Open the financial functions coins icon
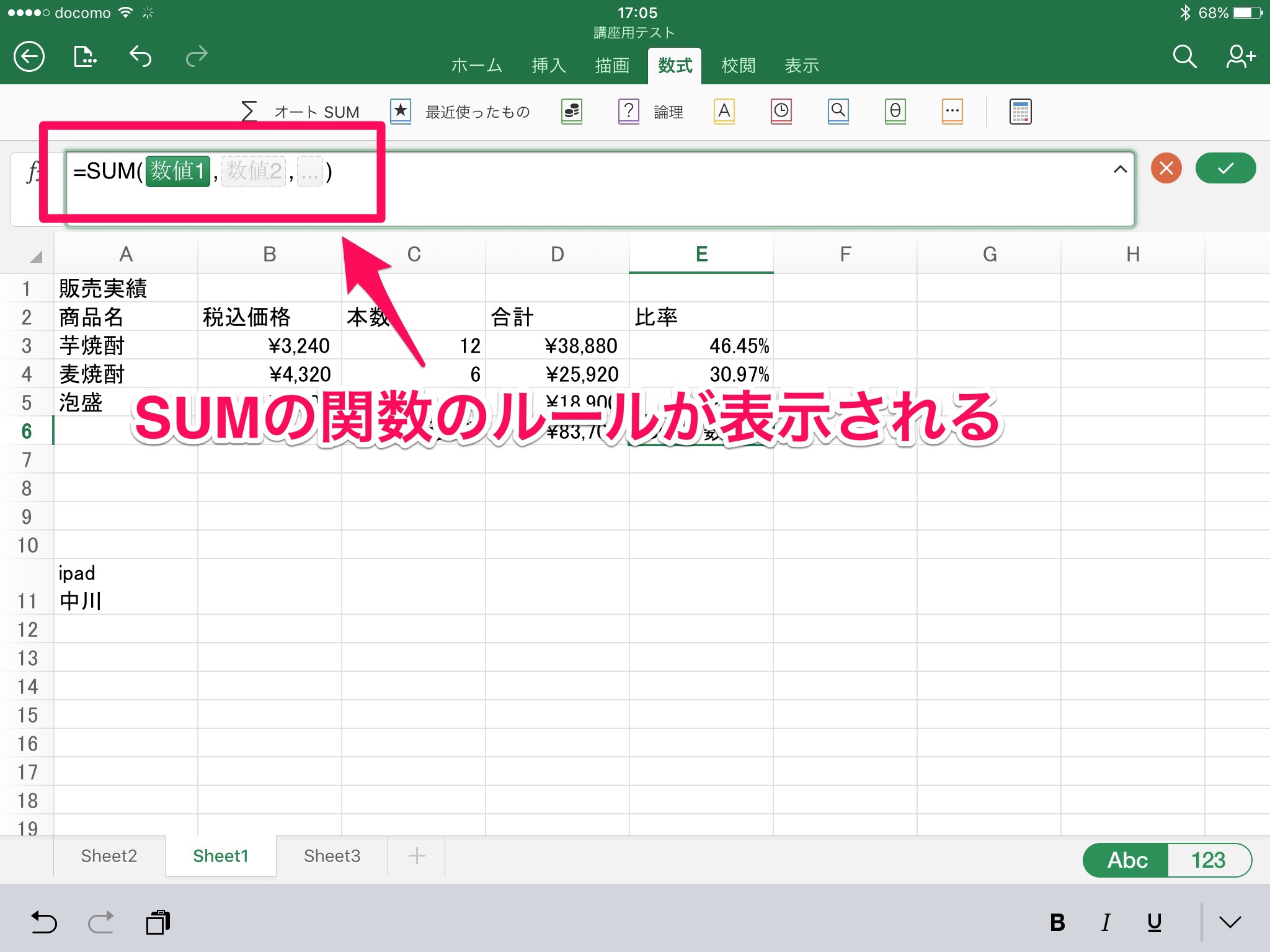The image size is (1270, 952). tap(572, 112)
